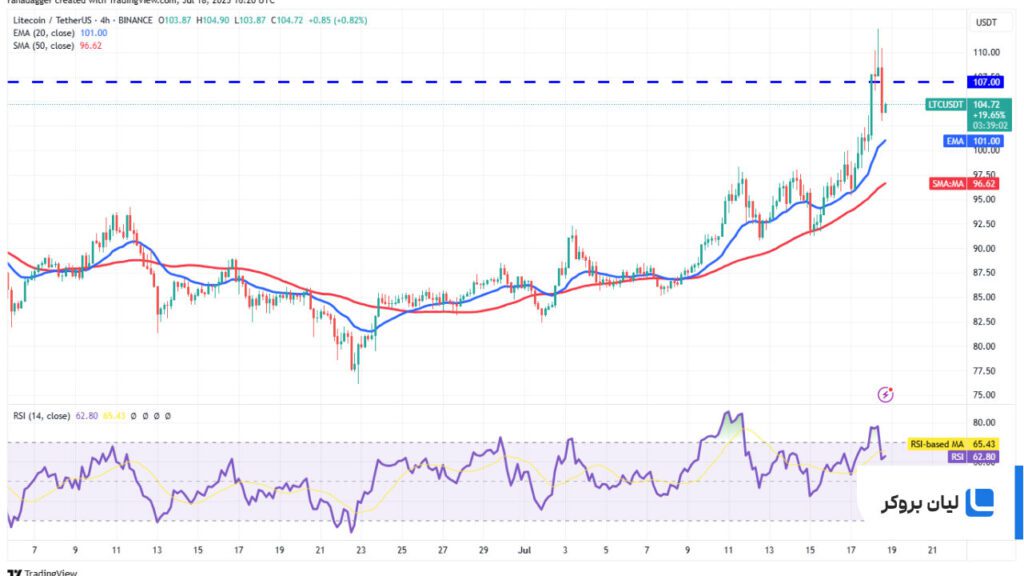This screenshot has width=1024, height=576.
Task: Select the EMA (20, close) indicator legend
Action: pos(44,33)
